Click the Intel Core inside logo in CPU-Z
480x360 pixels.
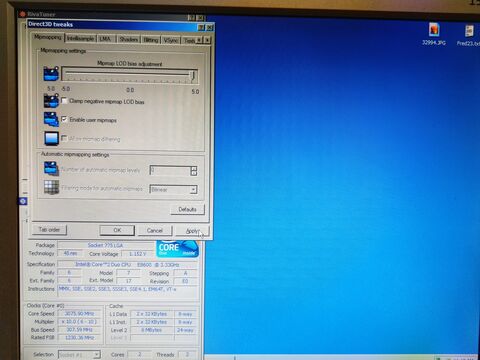(x=177, y=249)
